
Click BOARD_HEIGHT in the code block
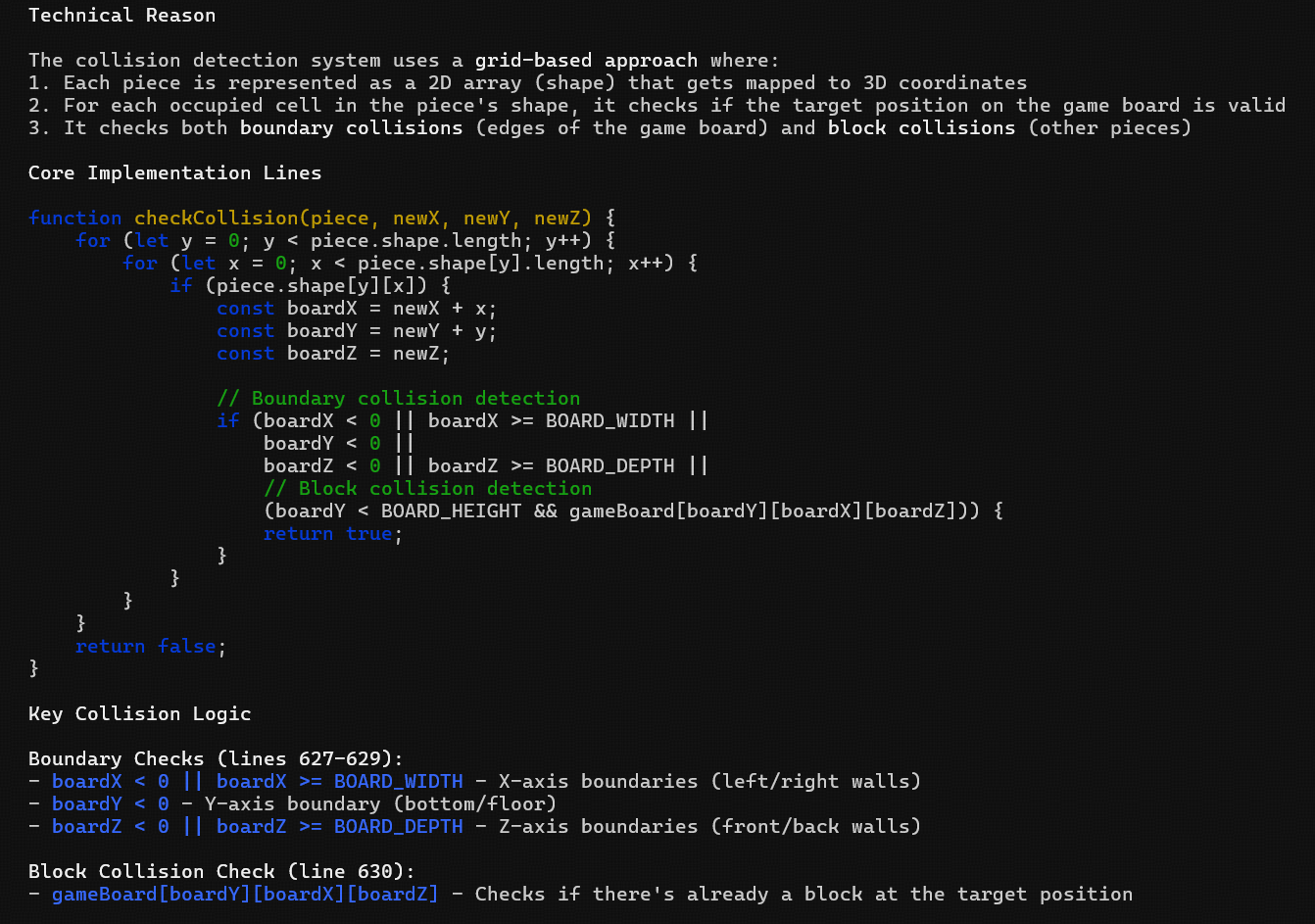[451, 511]
